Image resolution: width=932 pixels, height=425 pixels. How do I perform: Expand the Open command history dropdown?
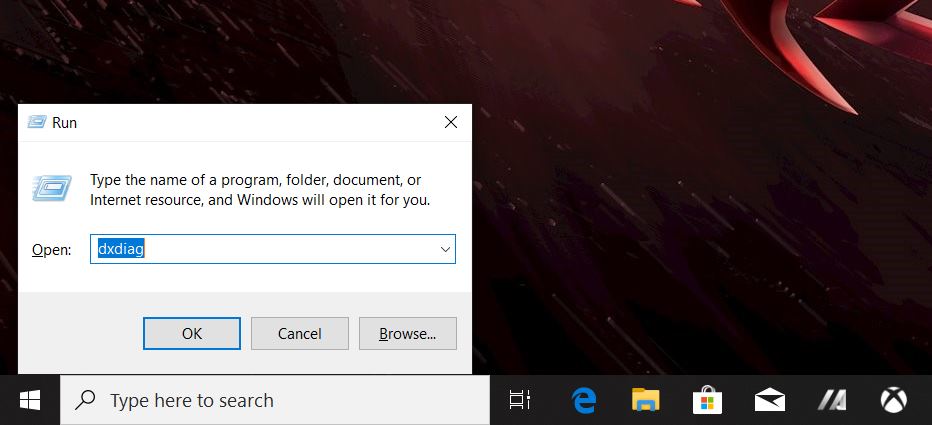coord(445,249)
